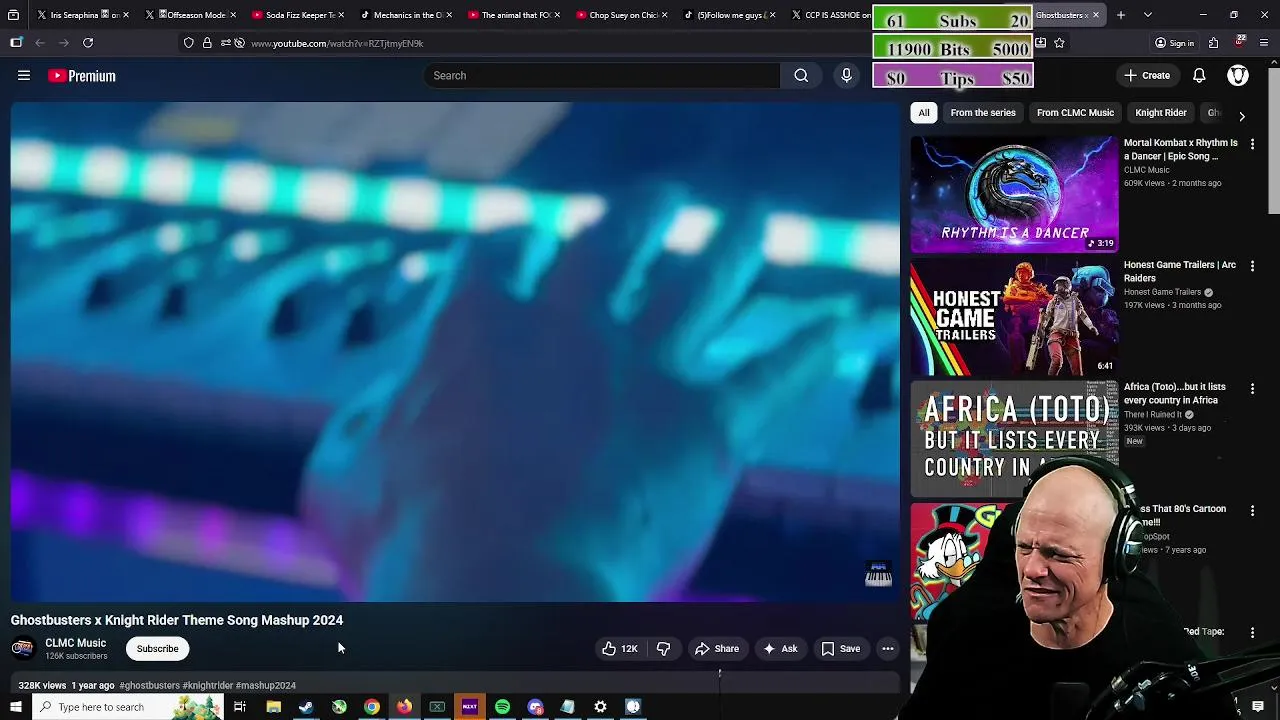
Task: Open Honest Game Trailers channel name
Action: point(1162,292)
